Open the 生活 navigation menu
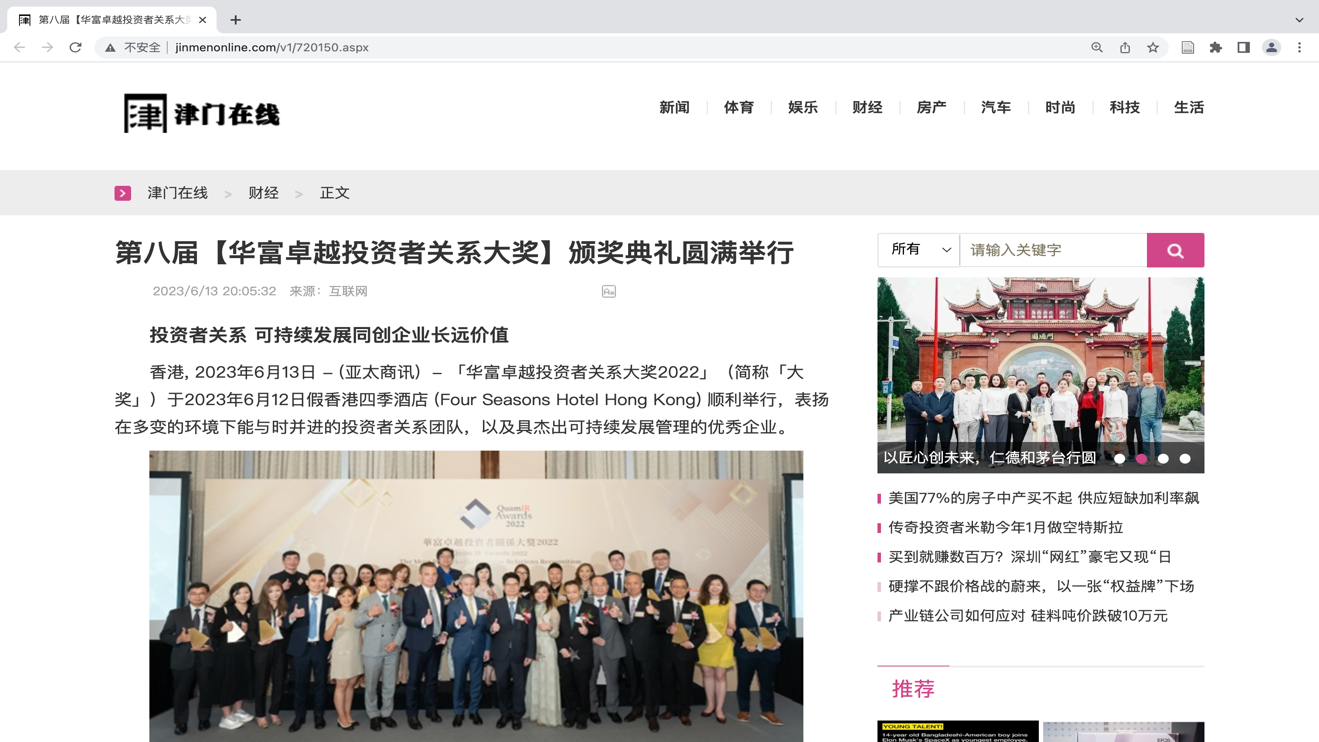This screenshot has width=1319, height=742. coord(1189,107)
